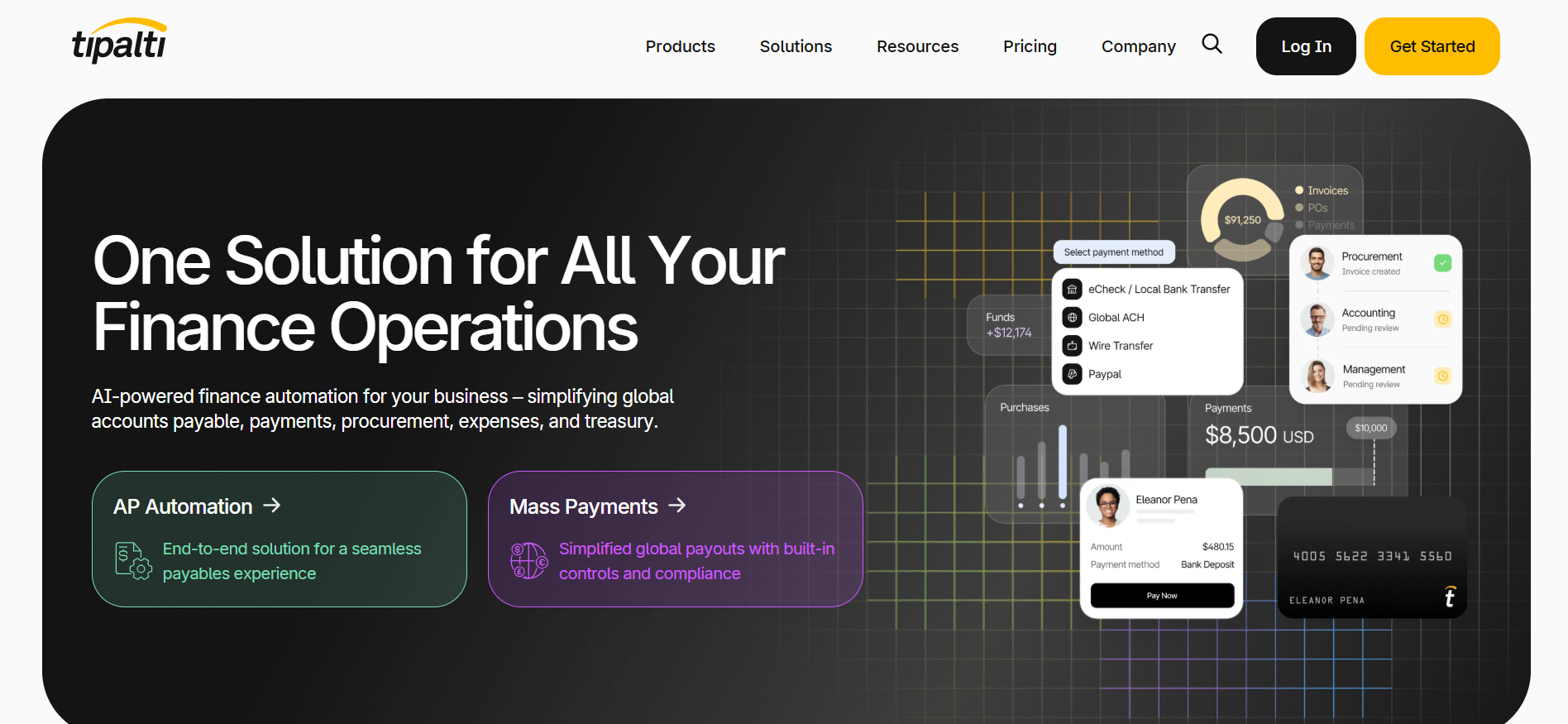Click the Select payment method label

coord(1113,252)
